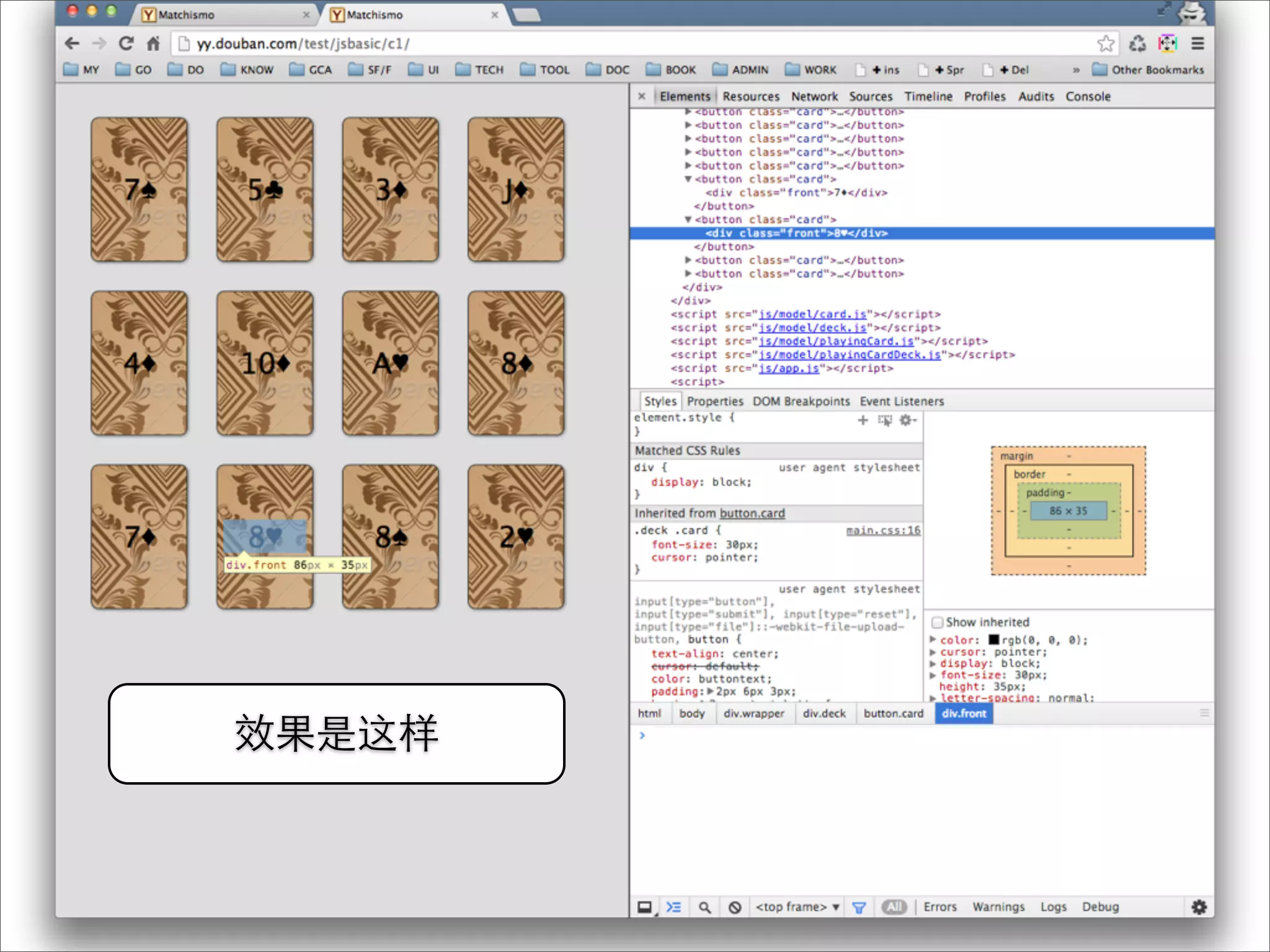
Task: Select button.card in the breadcrumb
Action: 894,713
